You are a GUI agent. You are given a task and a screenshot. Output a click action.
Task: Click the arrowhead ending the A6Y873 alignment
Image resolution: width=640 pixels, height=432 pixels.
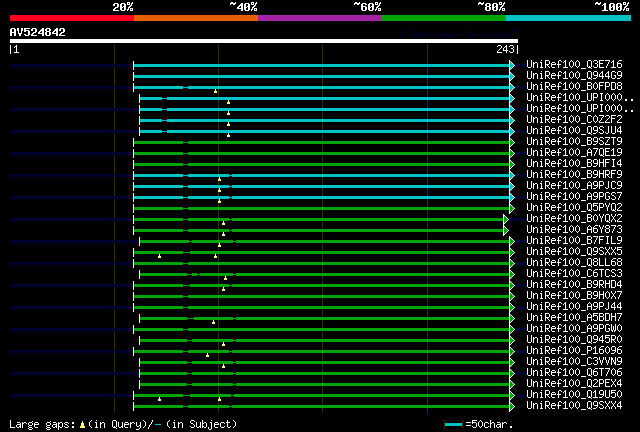[x=506, y=231]
